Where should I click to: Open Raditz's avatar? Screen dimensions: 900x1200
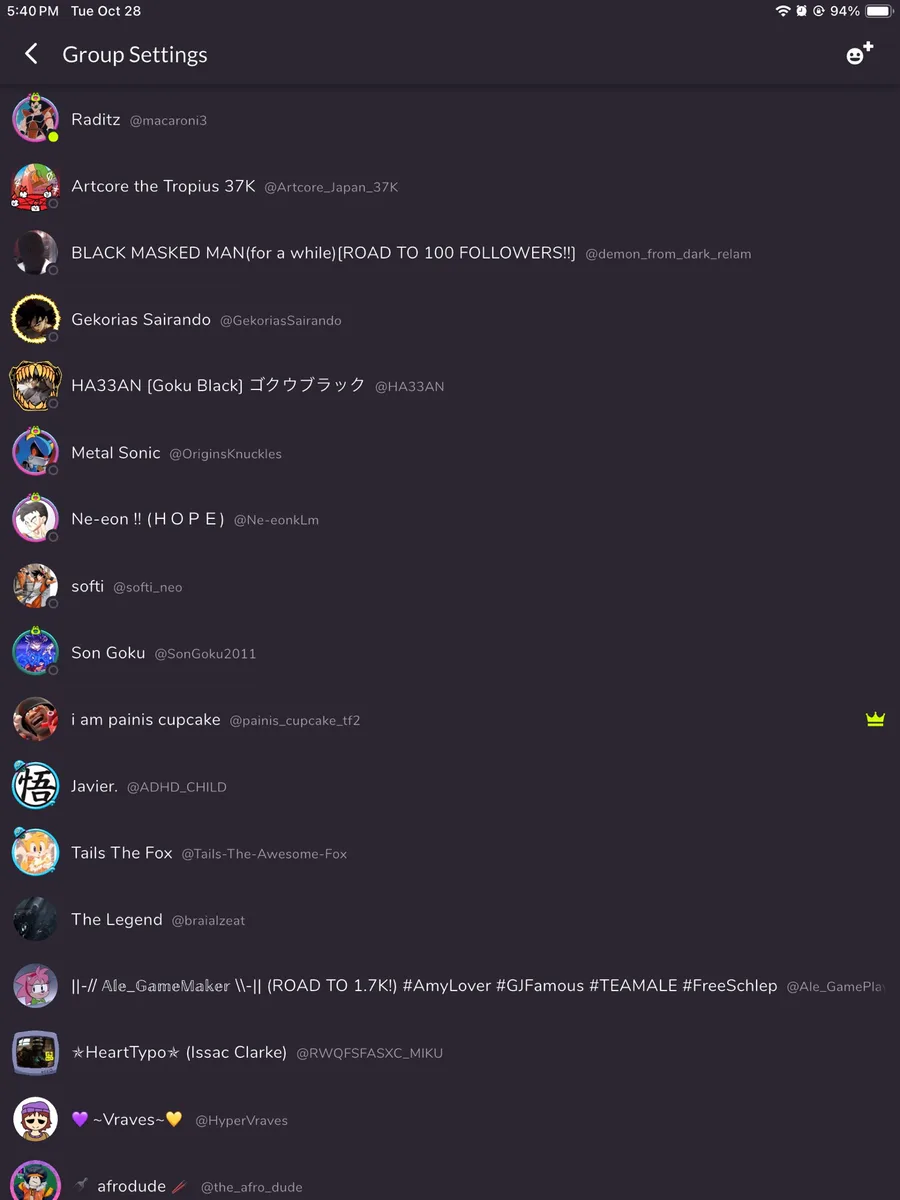click(35, 120)
